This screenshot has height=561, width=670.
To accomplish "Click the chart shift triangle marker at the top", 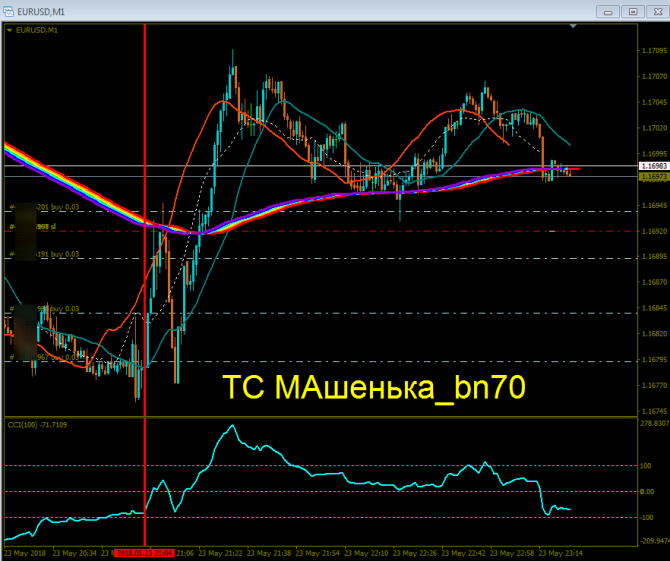I will tap(573, 26).
